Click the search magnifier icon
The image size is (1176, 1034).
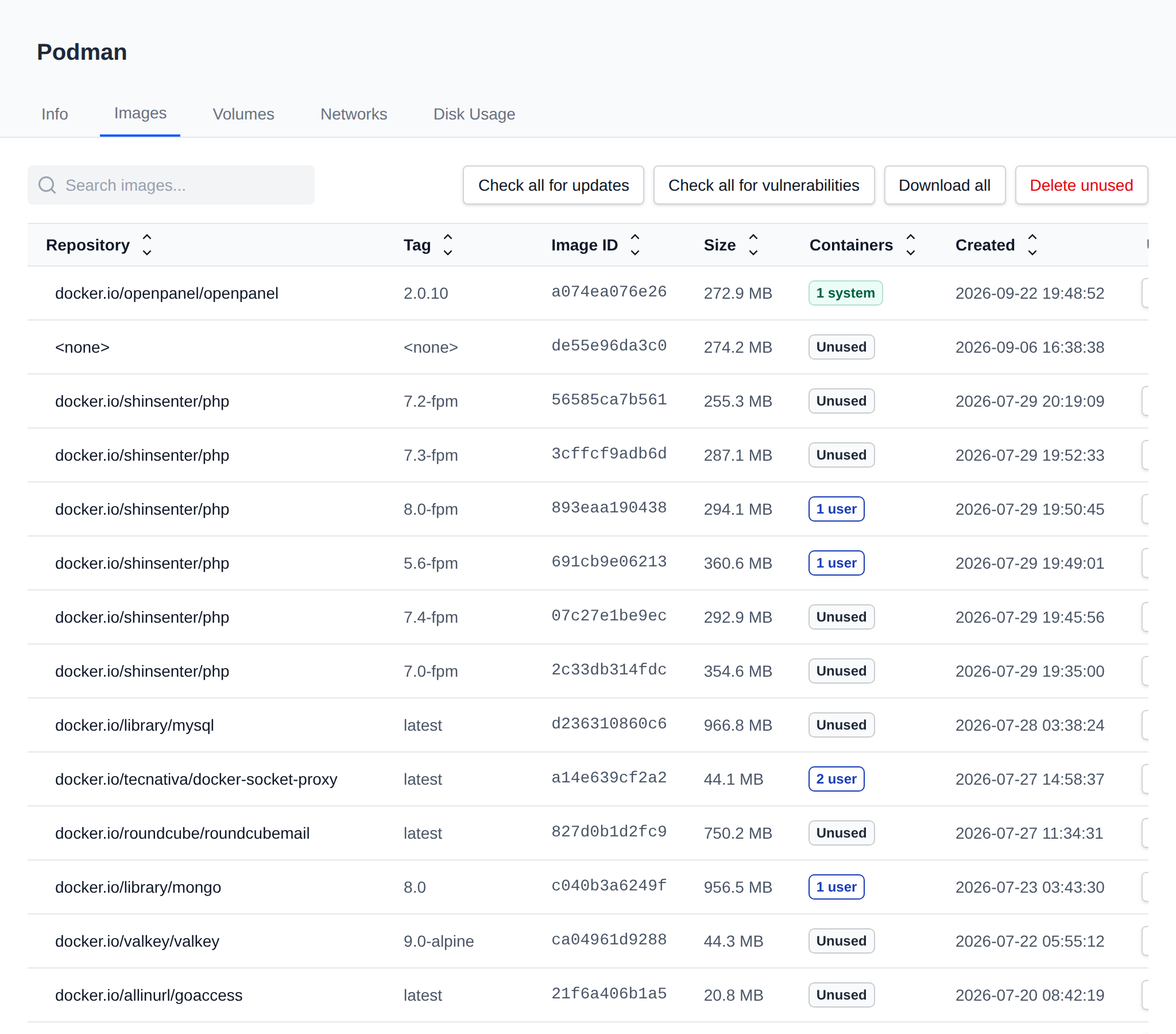(47, 186)
